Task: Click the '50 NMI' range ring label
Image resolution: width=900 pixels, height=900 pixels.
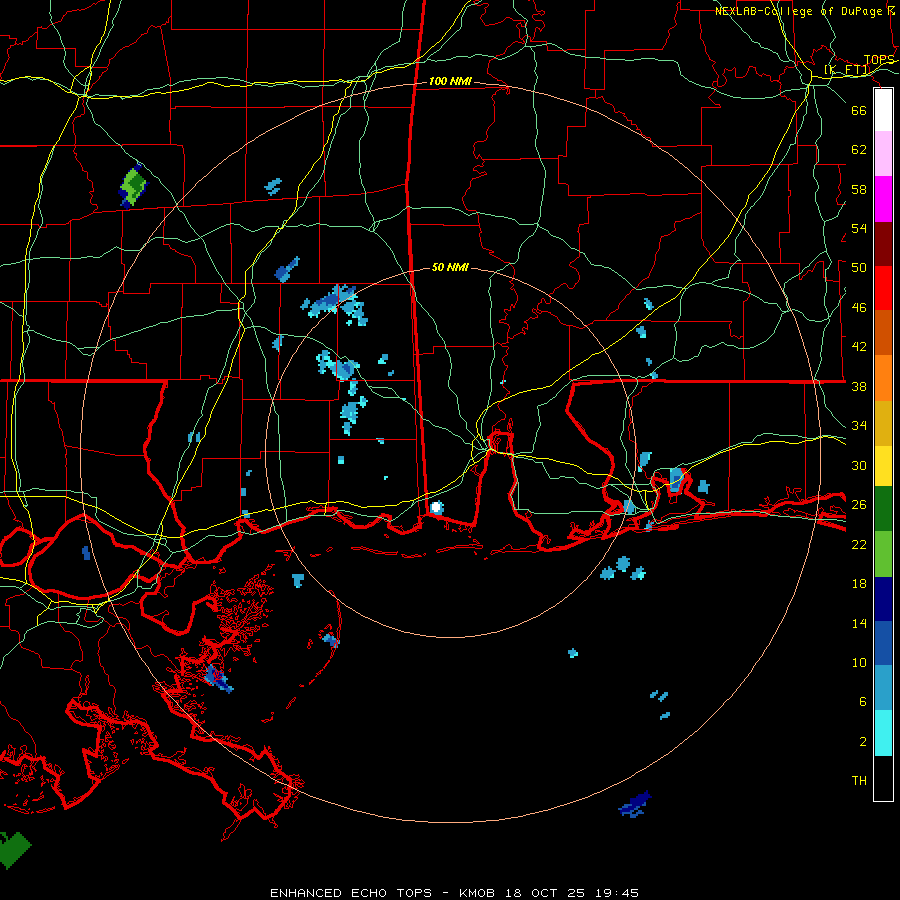Action: pyautogui.click(x=450, y=267)
